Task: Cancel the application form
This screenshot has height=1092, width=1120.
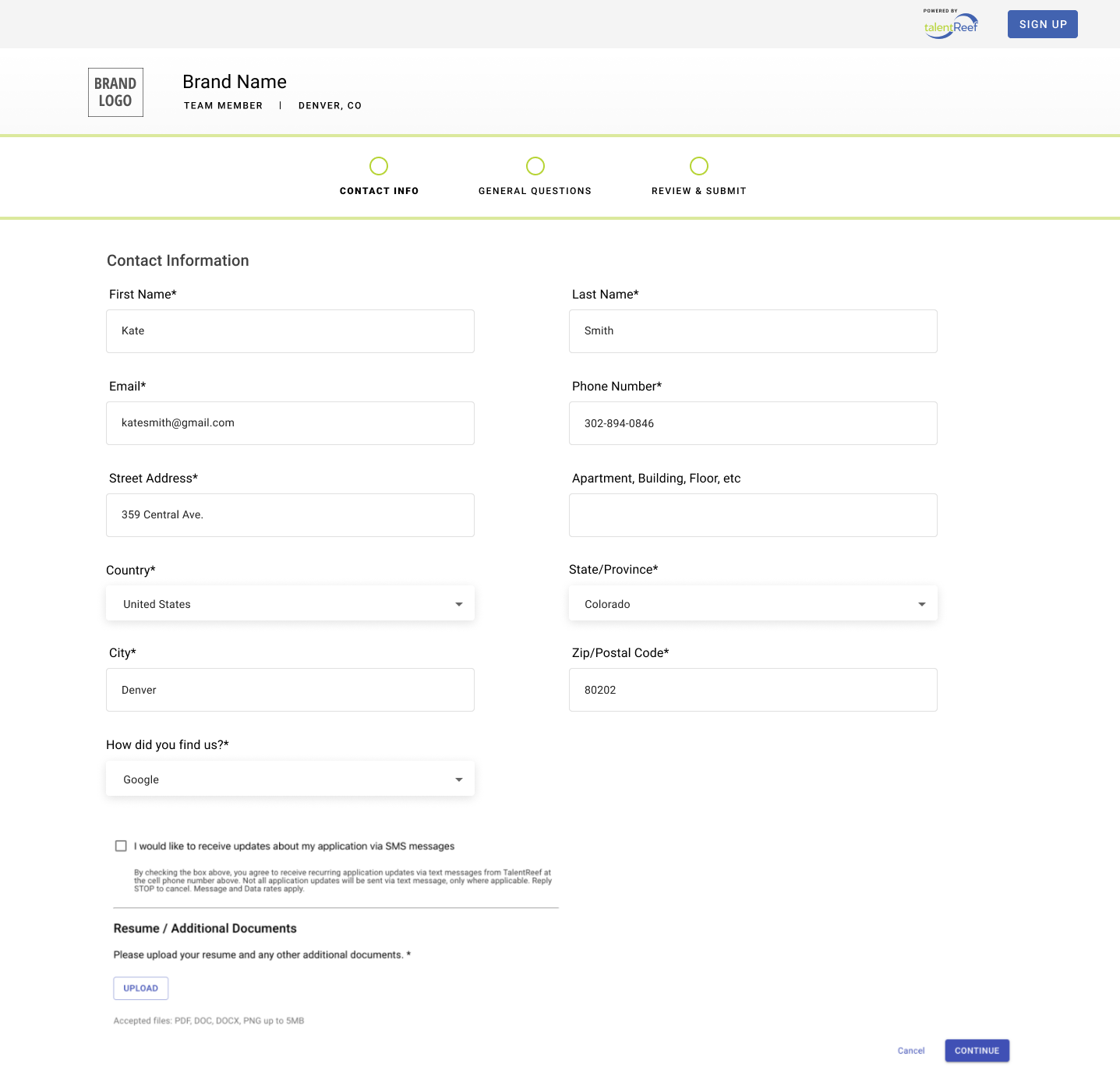Action: coord(910,1050)
